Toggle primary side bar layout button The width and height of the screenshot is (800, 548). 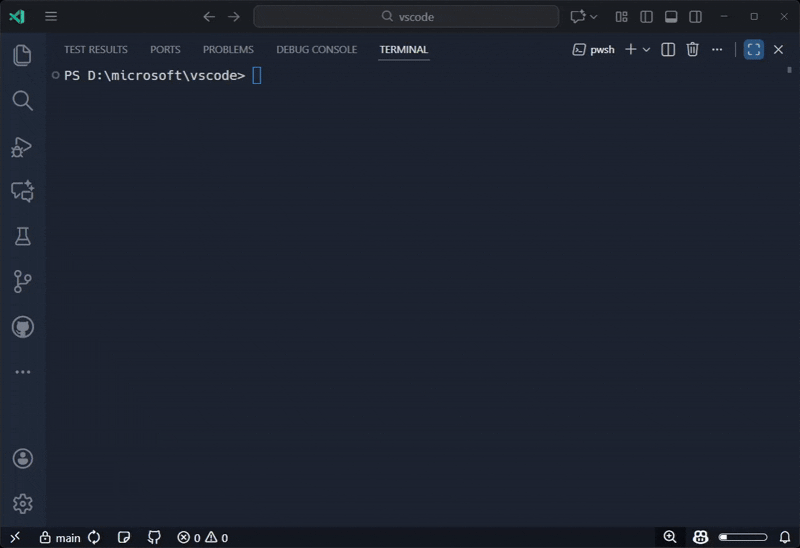click(646, 17)
